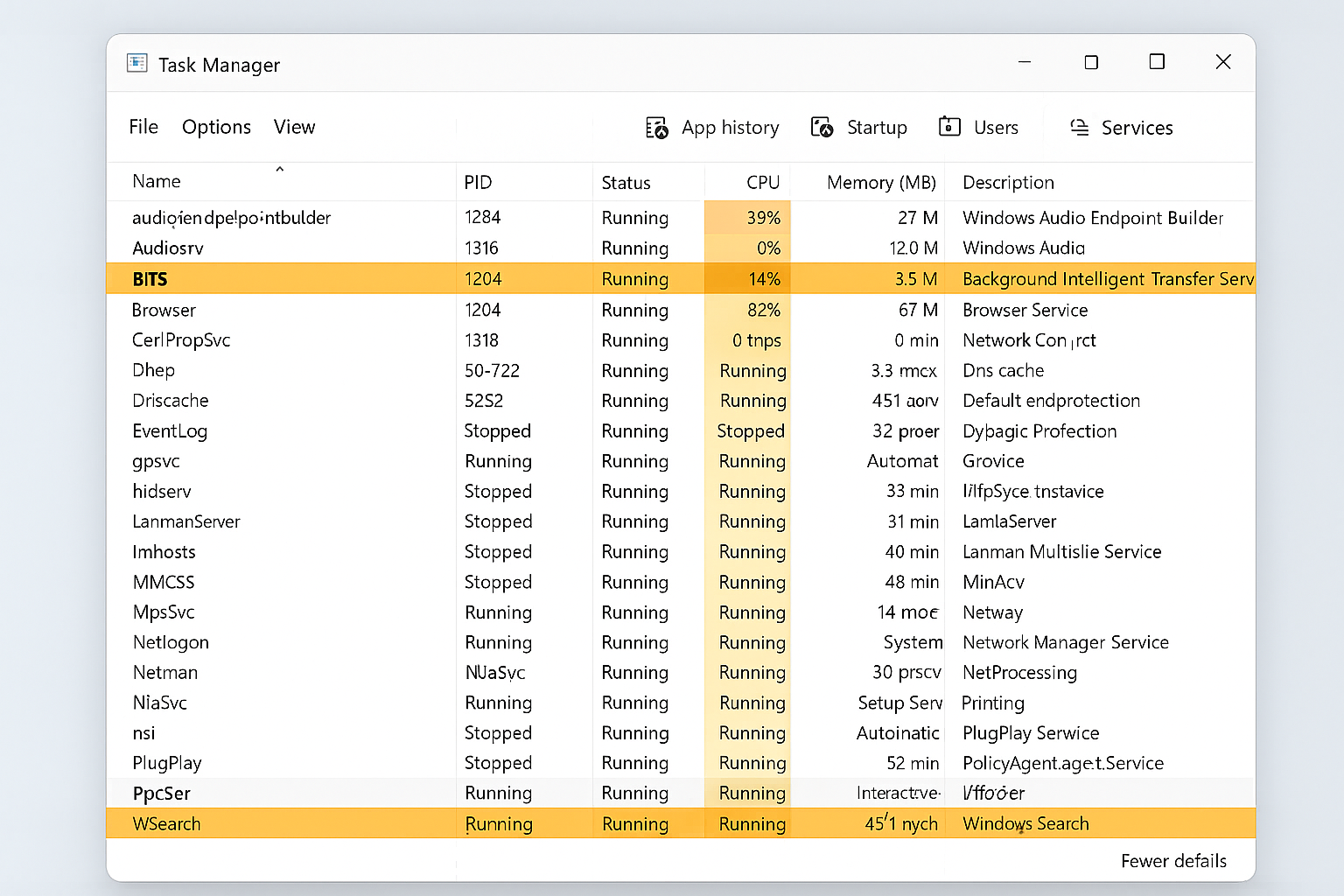Screen dimensions: 1344x896
Task: Select the hidserv row
Action: coord(681,492)
